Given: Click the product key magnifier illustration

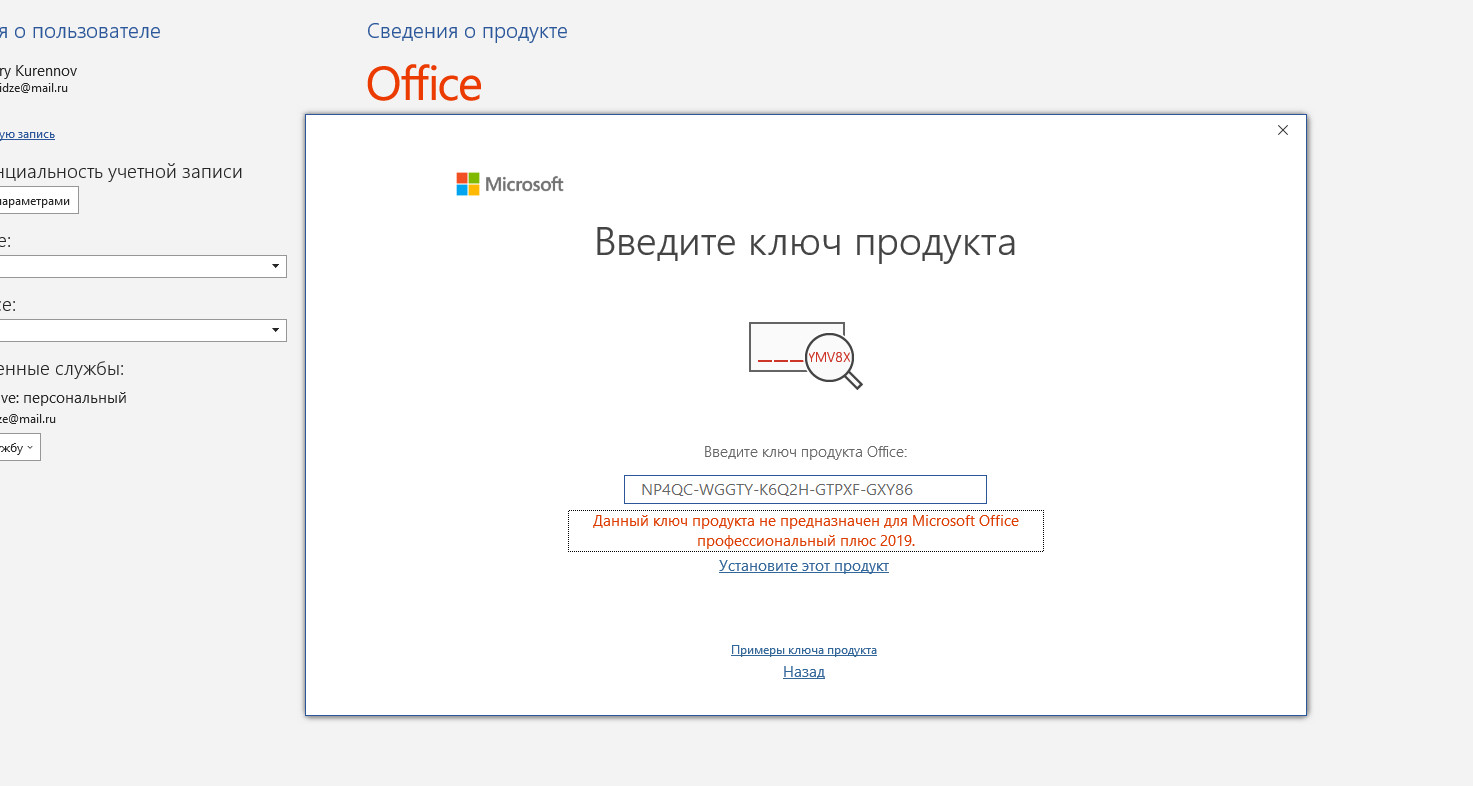Looking at the screenshot, I should 806,355.
